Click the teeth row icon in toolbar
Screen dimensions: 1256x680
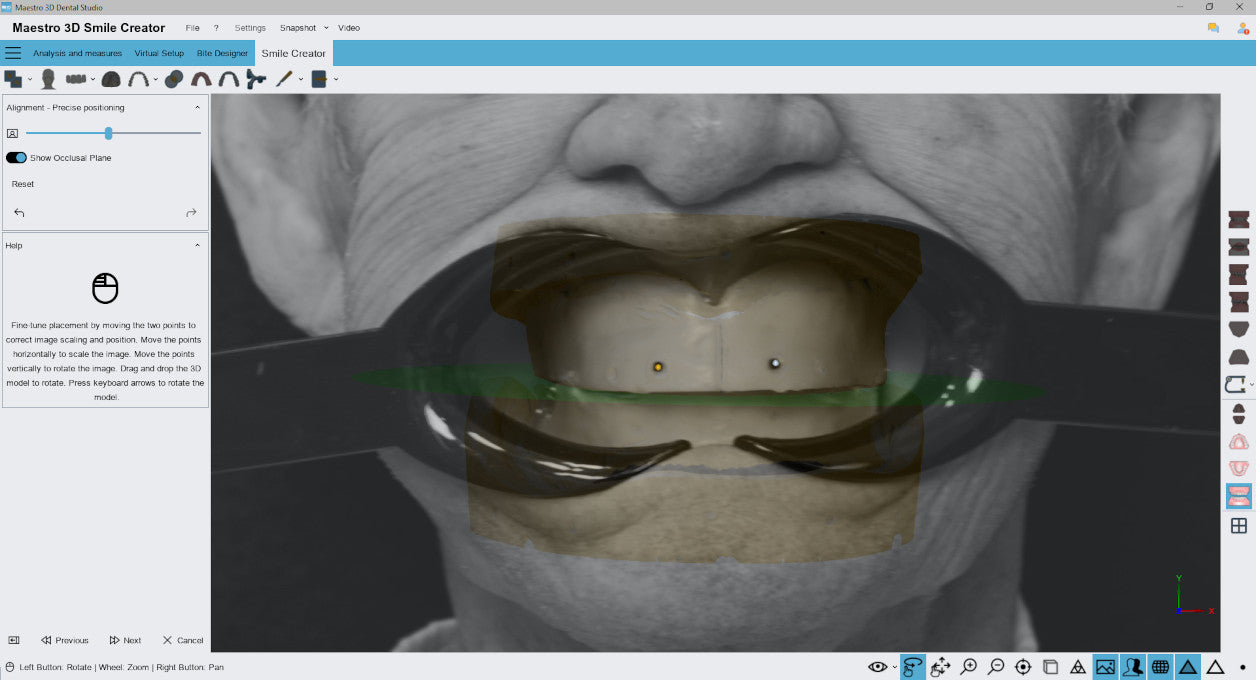pyautogui.click(x=76, y=79)
